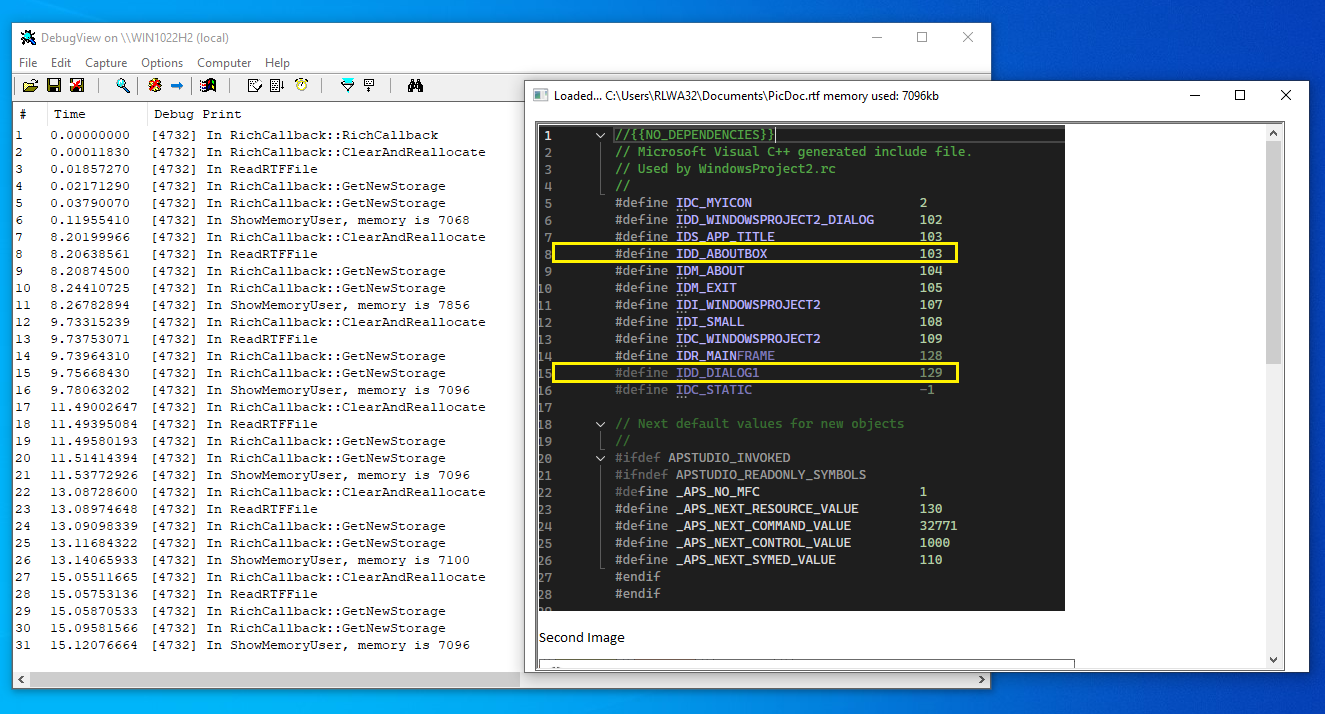Screen dimensions: 1325x714
Task: Click the IDD_ABOUTBOX define line in the image
Action: pyautogui.click(x=756, y=253)
